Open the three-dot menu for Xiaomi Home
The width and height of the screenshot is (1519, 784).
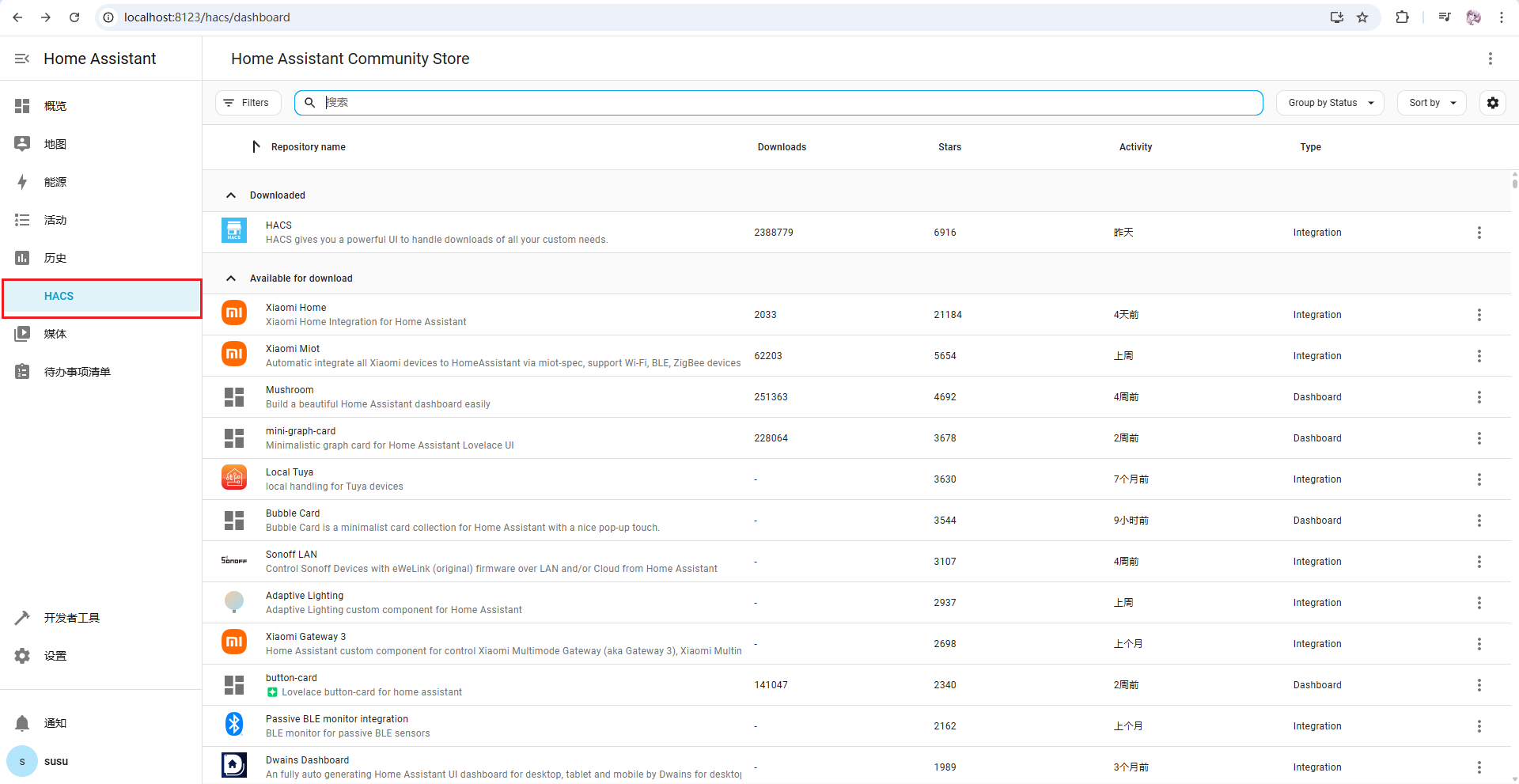(x=1479, y=315)
